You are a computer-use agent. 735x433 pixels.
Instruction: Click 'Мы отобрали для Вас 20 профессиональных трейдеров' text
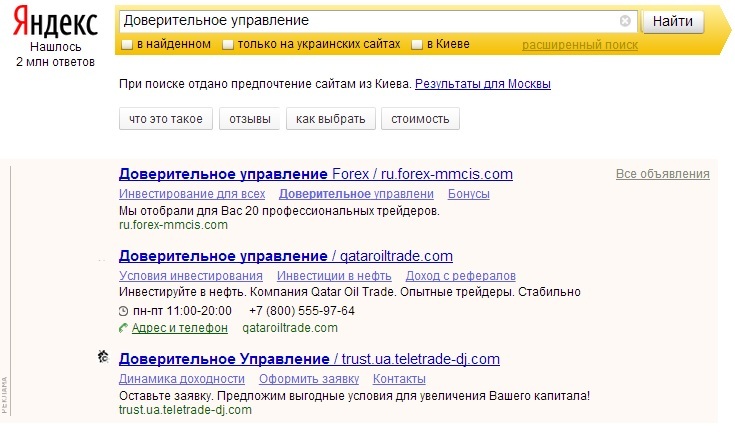[279, 211]
